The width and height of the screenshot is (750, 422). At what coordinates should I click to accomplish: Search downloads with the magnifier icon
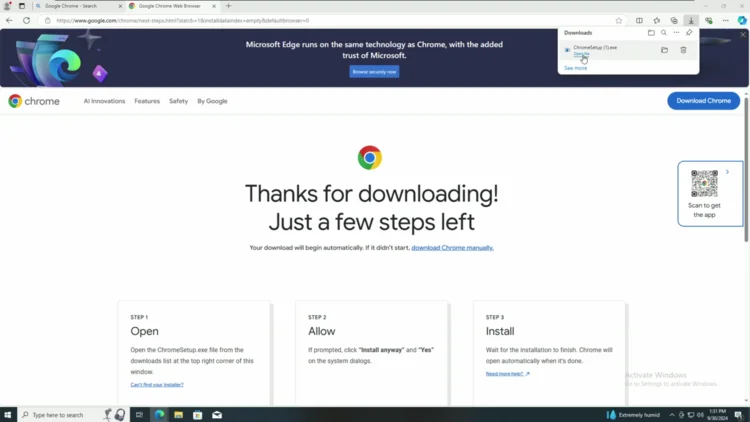pyautogui.click(x=663, y=33)
